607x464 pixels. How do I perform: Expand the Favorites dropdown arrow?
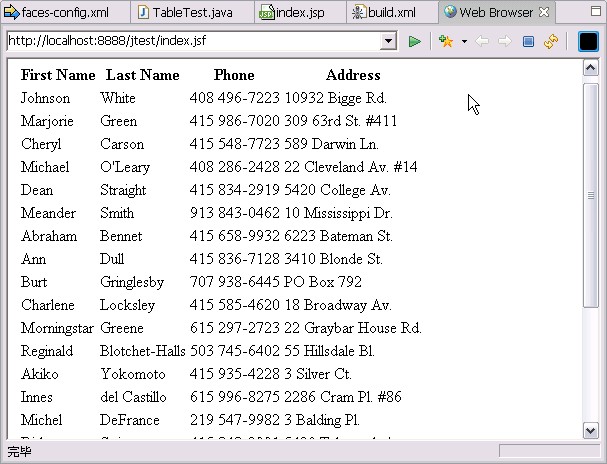(x=464, y=41)
